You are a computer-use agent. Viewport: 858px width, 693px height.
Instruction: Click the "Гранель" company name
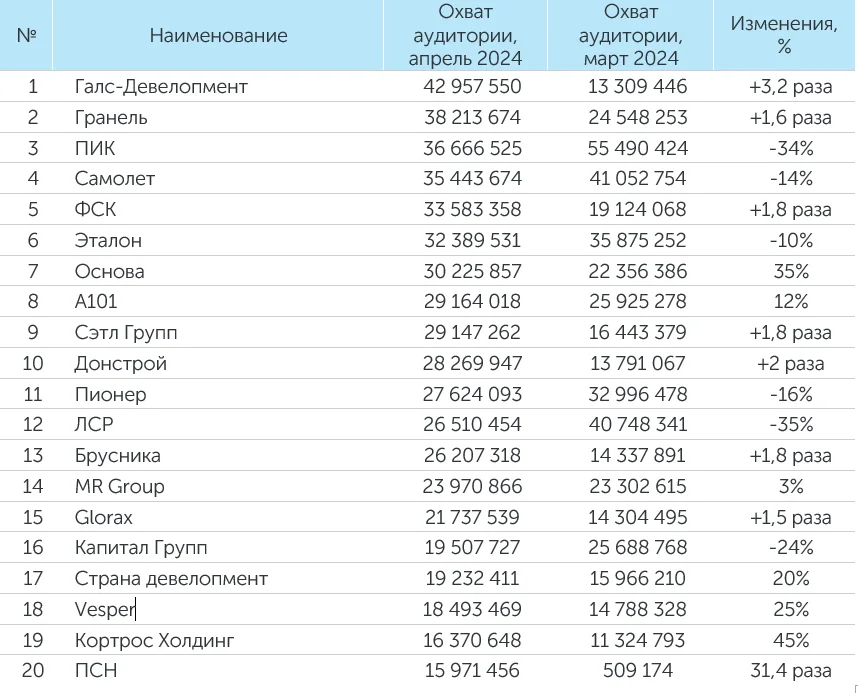point(111,117)
